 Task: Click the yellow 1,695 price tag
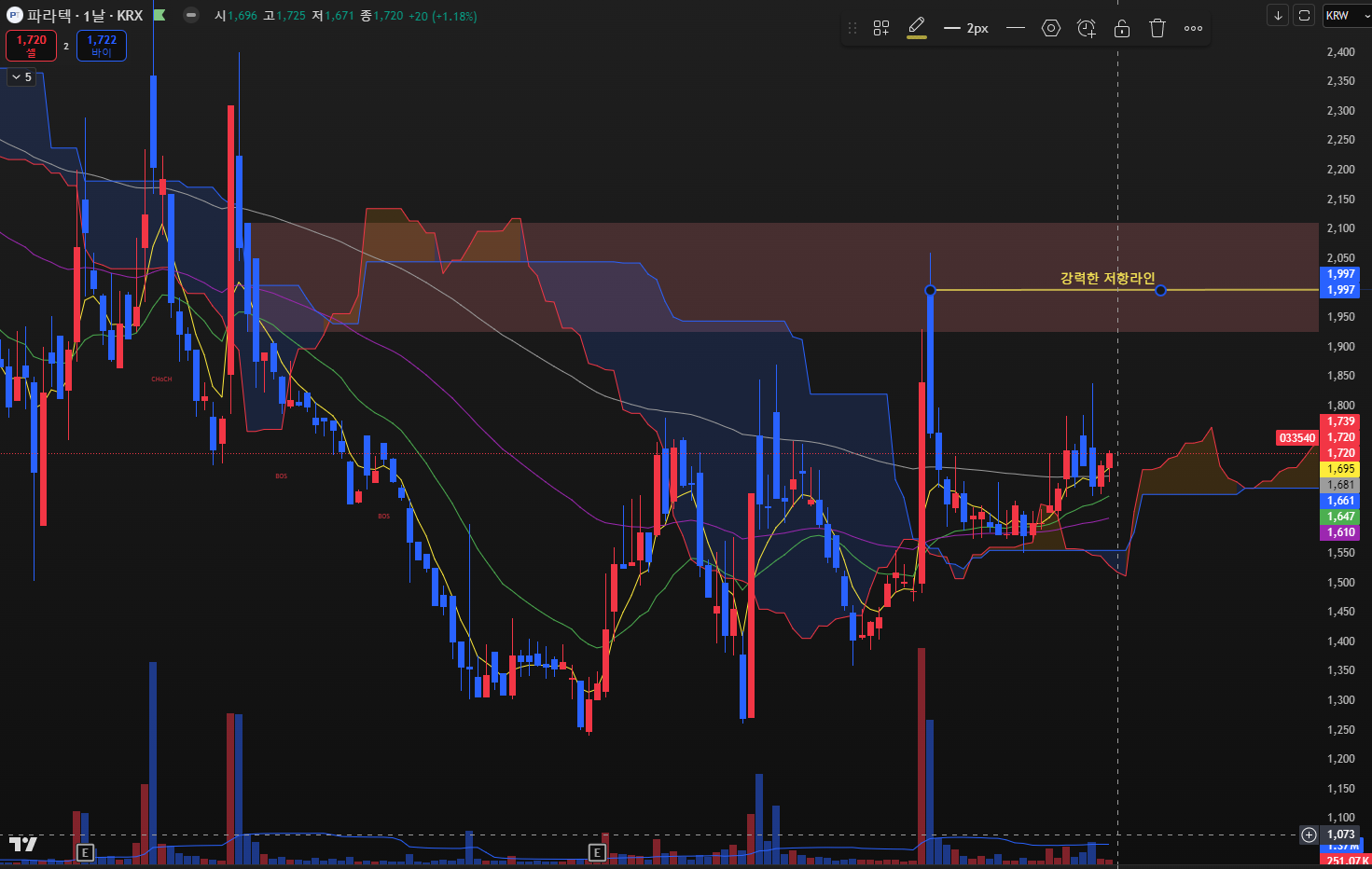tap(1340, 469)
